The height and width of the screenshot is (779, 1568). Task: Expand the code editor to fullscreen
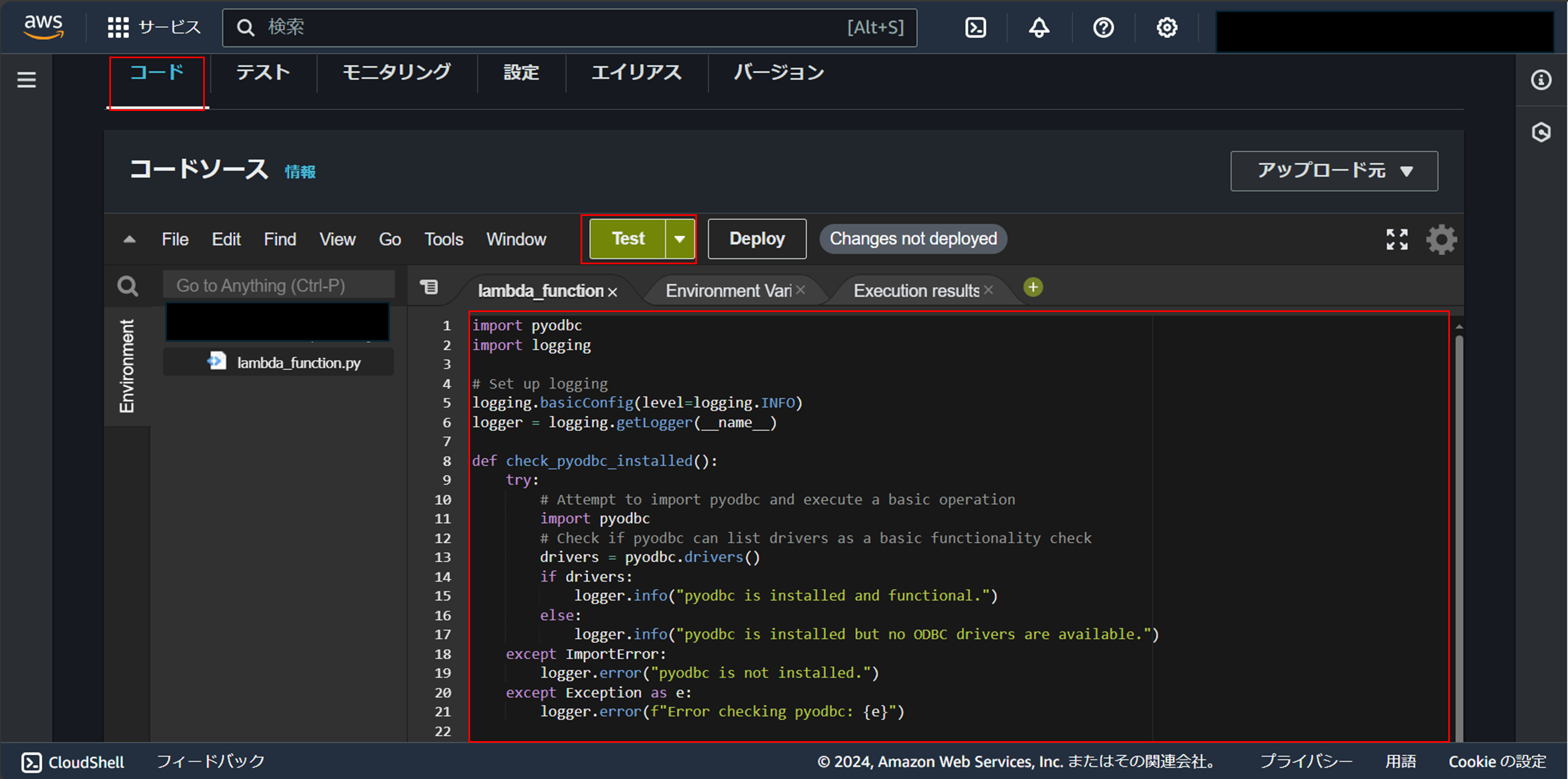pos(1398,239)
